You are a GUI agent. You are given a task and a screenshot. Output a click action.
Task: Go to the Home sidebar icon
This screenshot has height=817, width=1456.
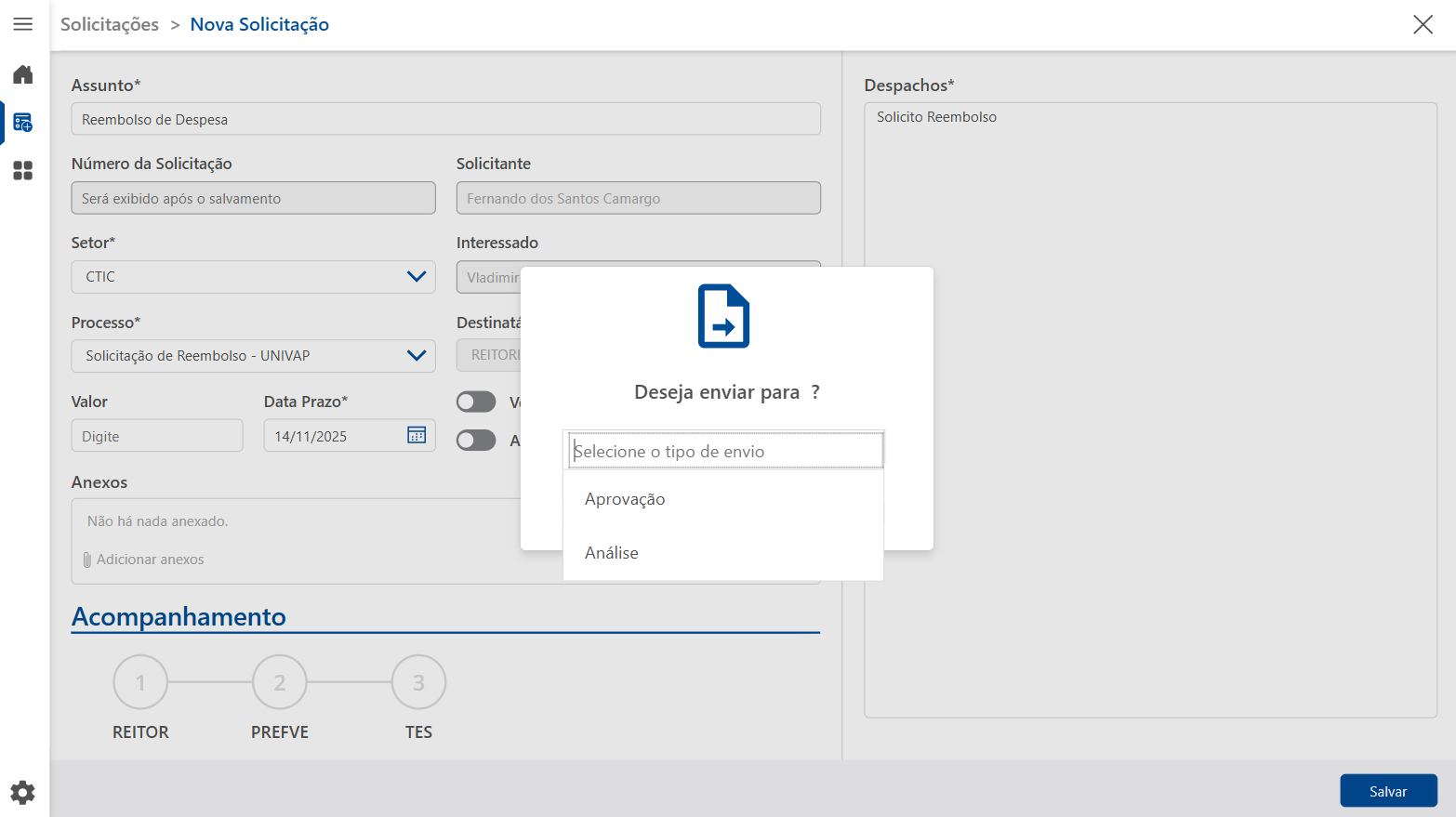[23, 74]
